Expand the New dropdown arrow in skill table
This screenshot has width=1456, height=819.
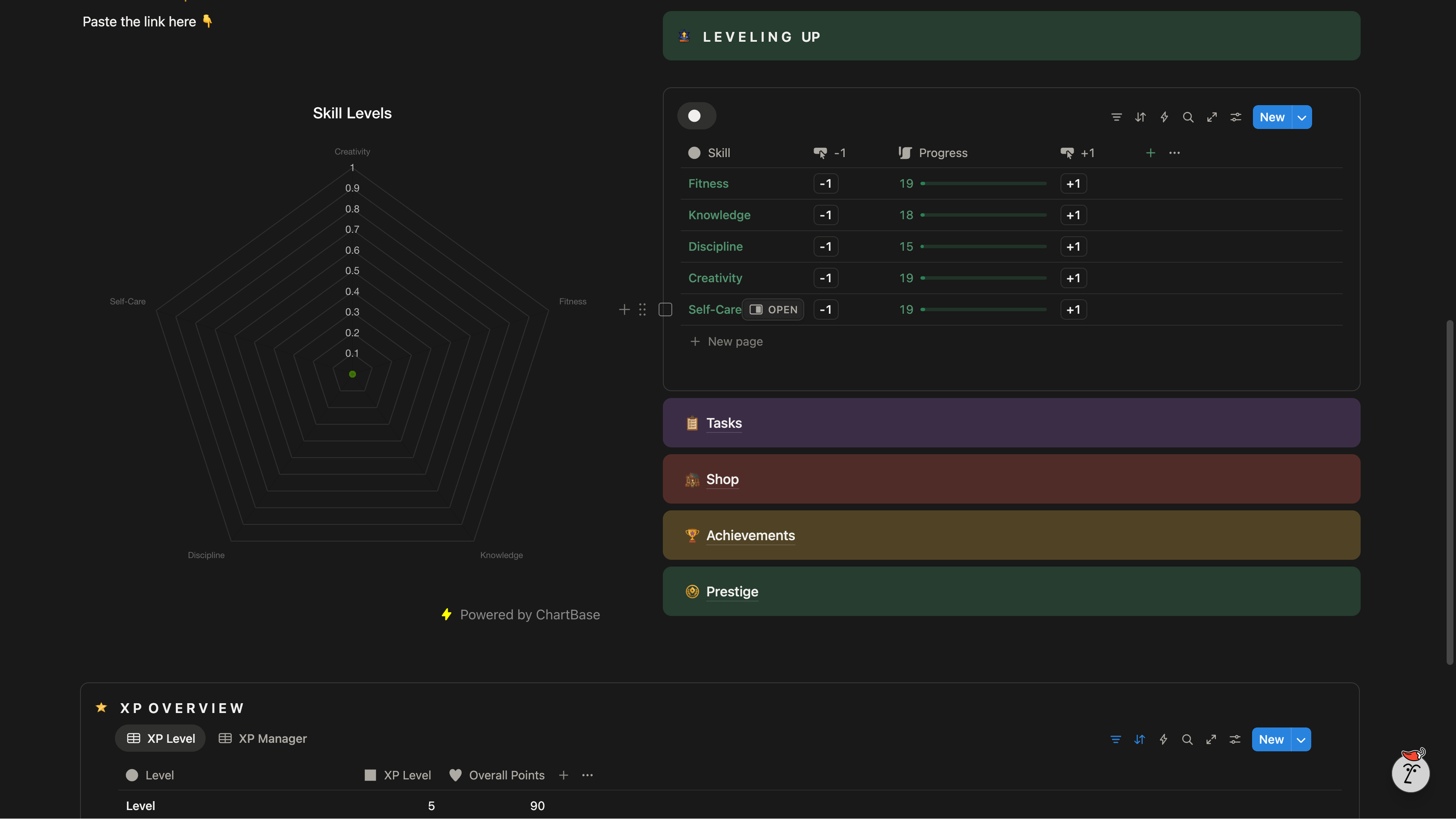tap(1302, 117)
